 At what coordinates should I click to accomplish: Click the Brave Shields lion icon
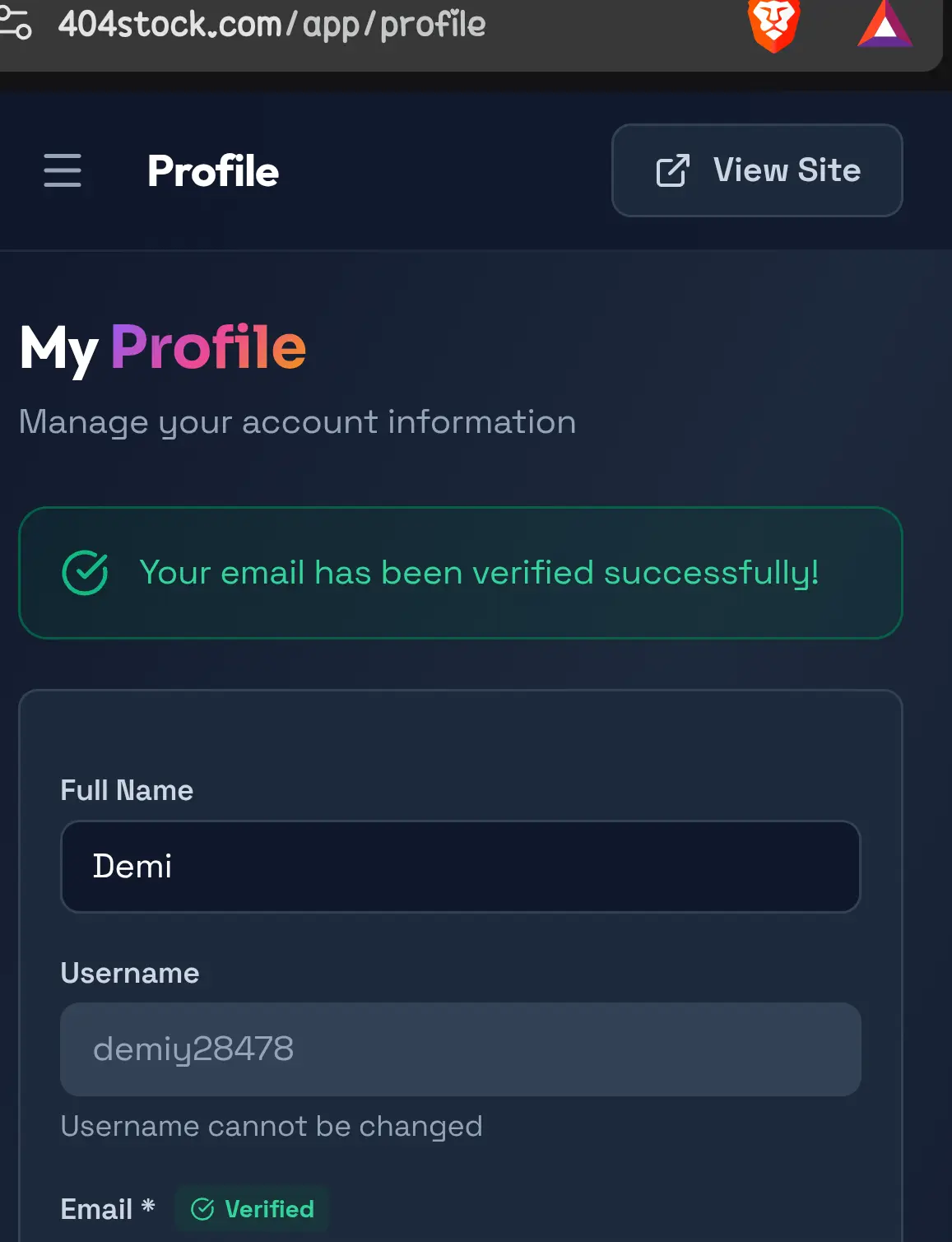click(x=773, y=25)
